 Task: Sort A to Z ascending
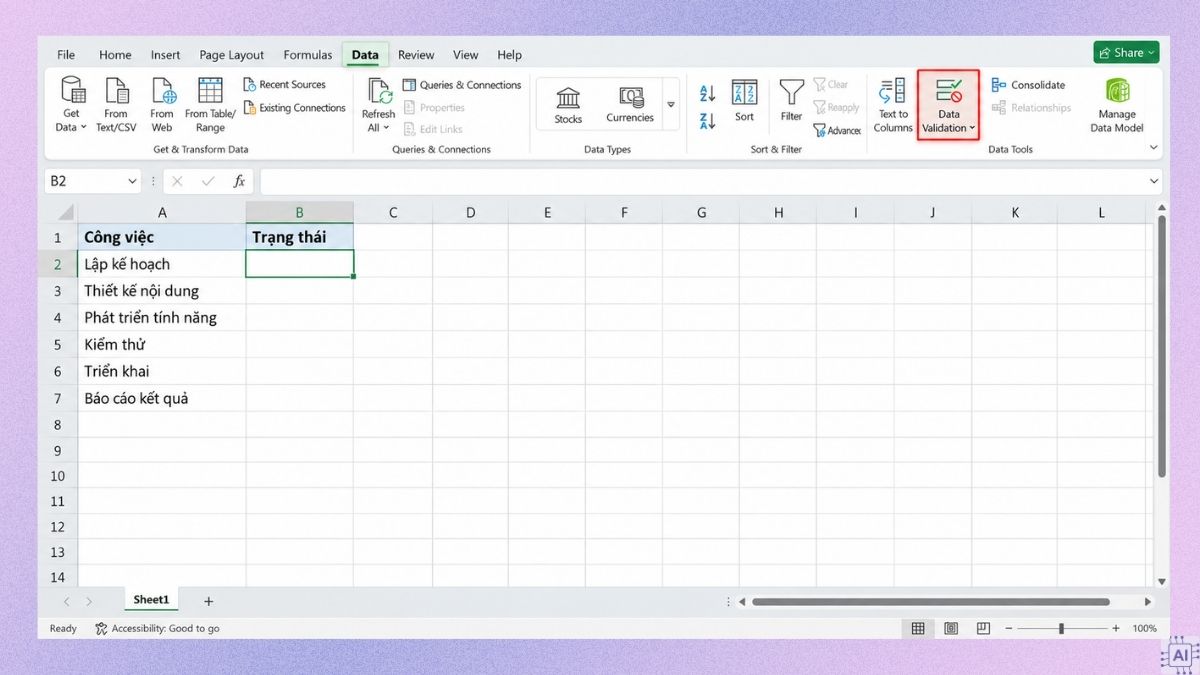(x=707, y=93)
